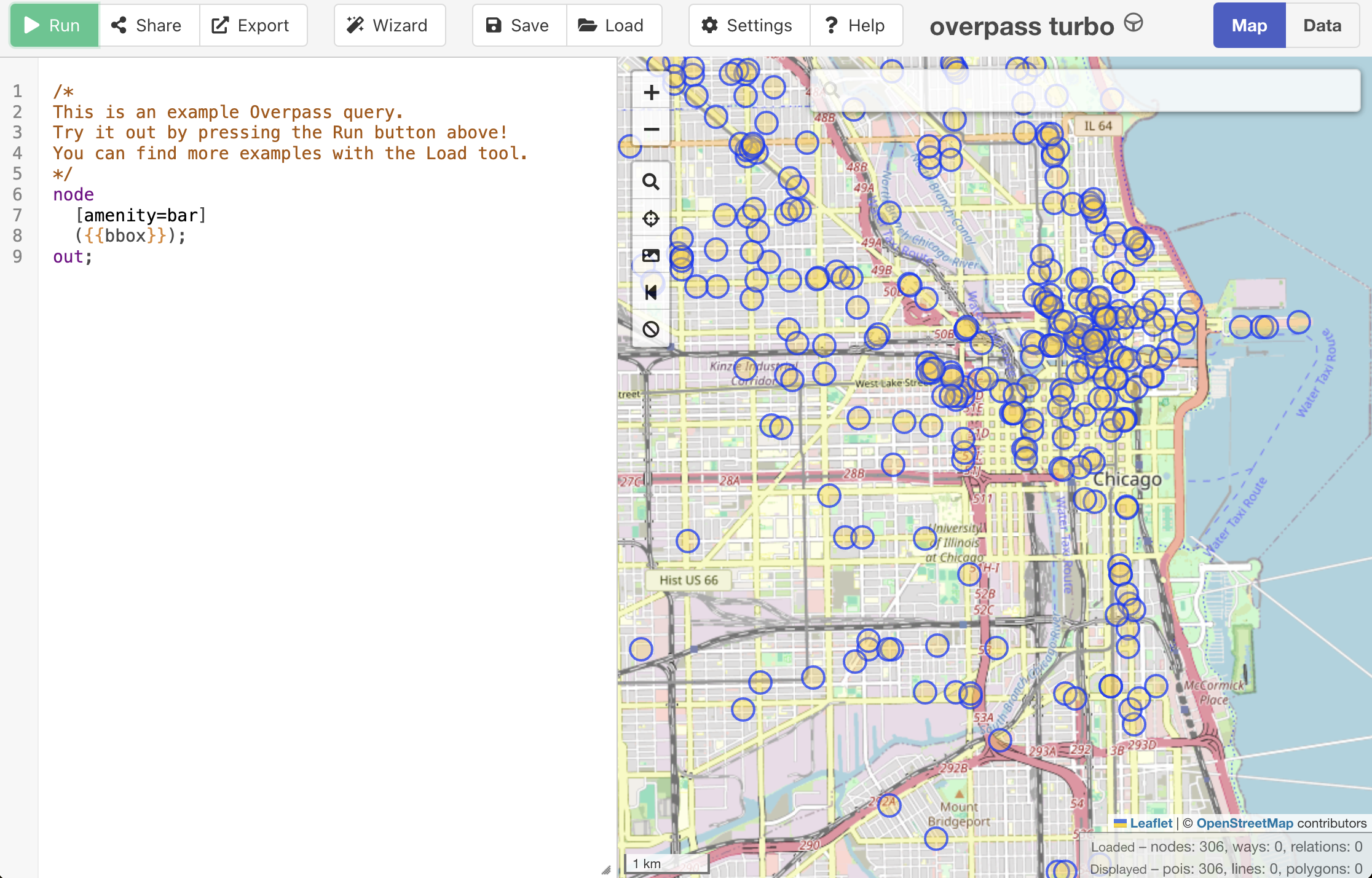Screen dimensions: 1372x878
Task: Click the '[amenity=bar]' line in editor
Action: click(140, 215)
